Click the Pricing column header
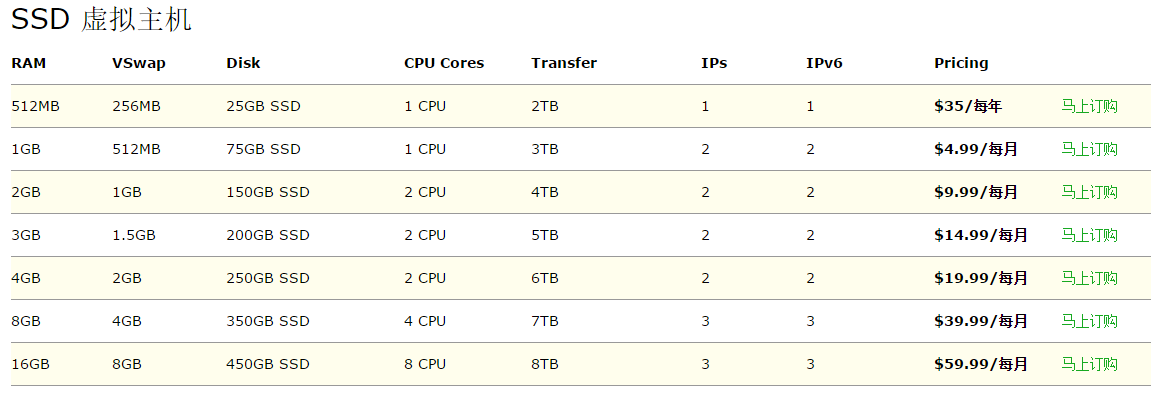 961,63
